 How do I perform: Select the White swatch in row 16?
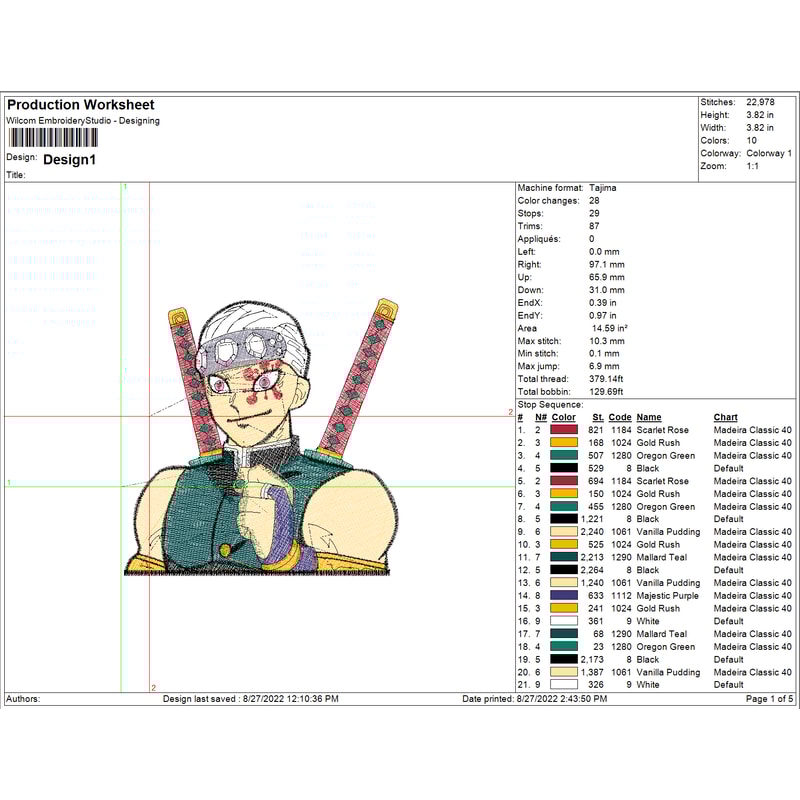(x=564, y=621)
